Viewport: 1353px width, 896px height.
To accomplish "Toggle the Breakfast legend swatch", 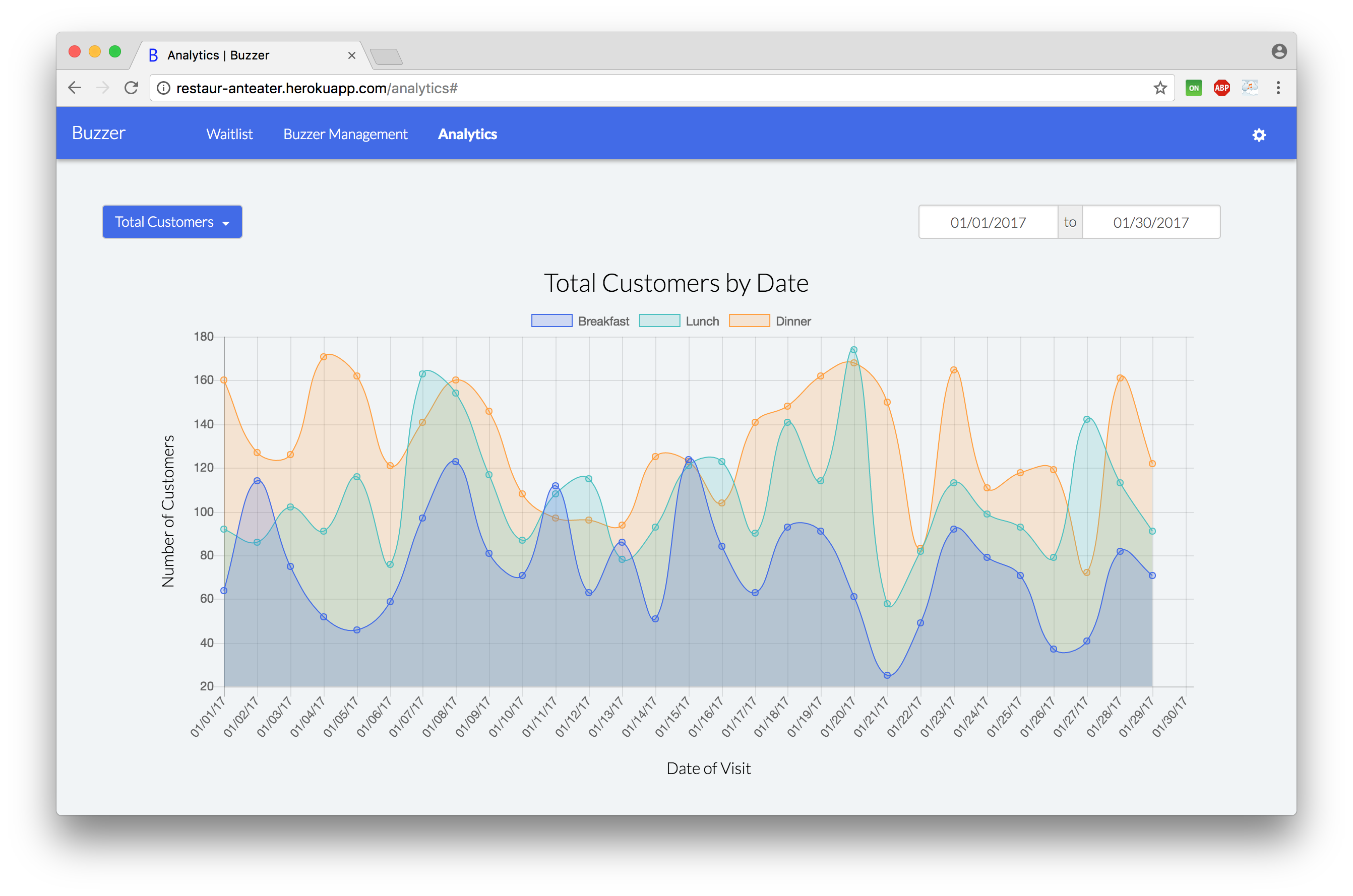I will (x=551, y=321).
